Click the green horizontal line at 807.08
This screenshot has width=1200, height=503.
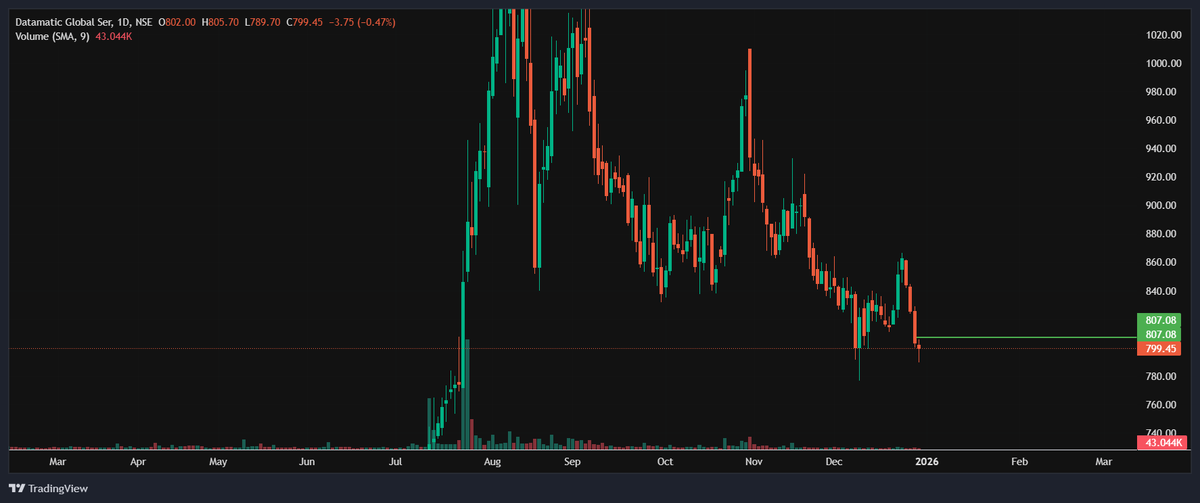pos(1025,337)
